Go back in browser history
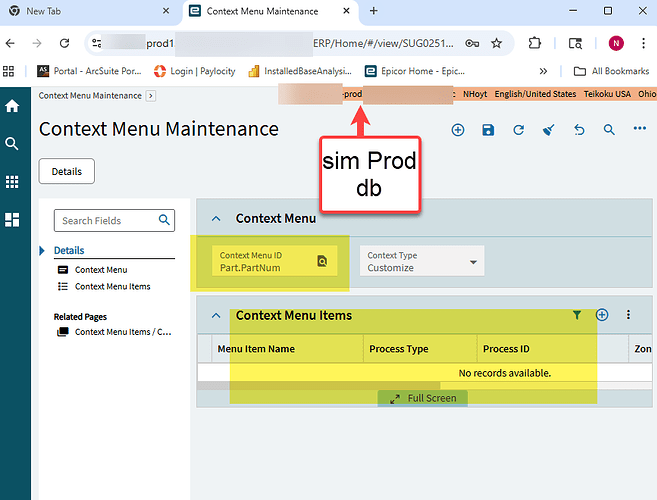Screen dimensions: 657x500 10,43
